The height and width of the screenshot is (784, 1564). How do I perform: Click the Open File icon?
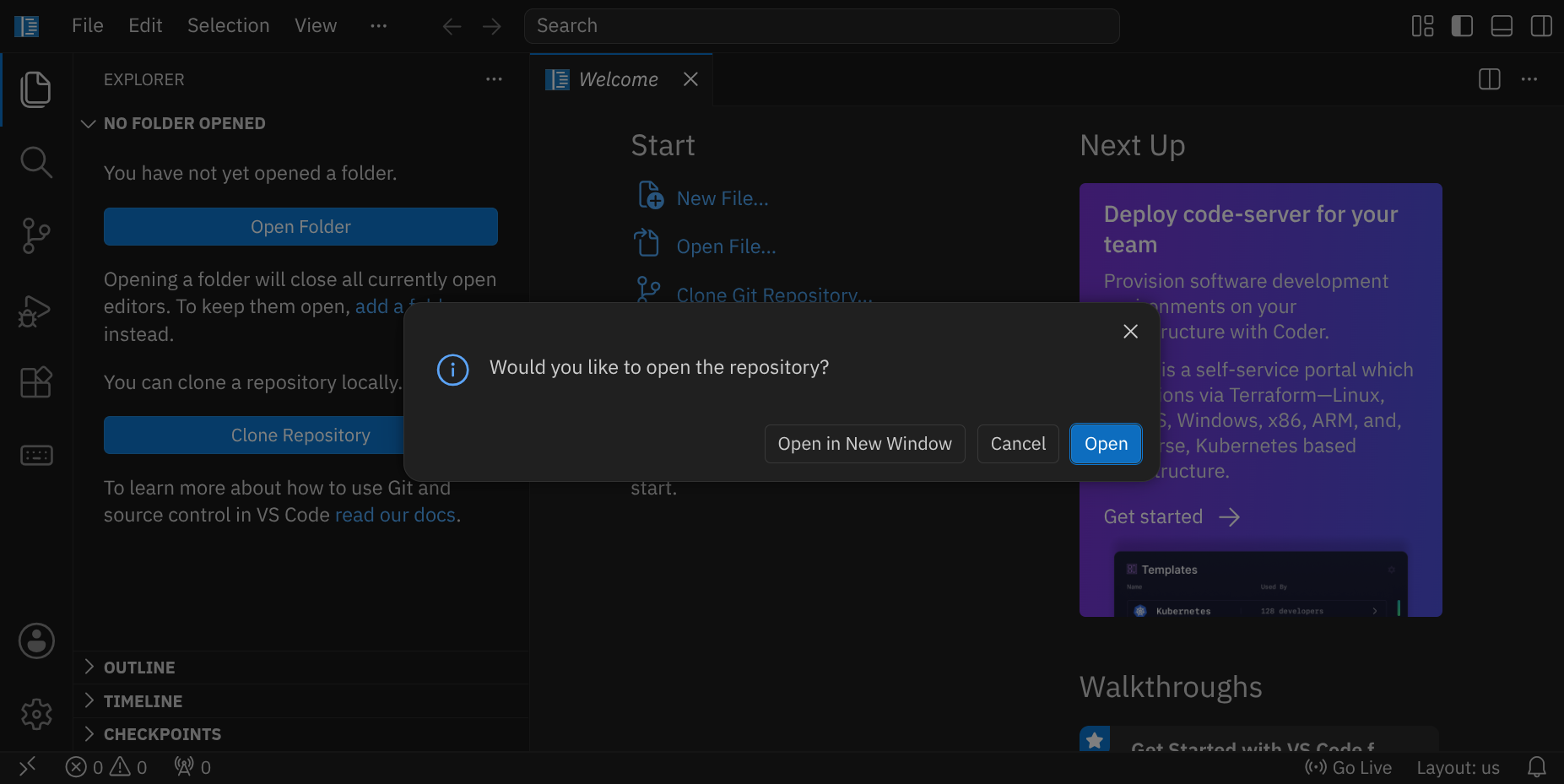[647, 243]
